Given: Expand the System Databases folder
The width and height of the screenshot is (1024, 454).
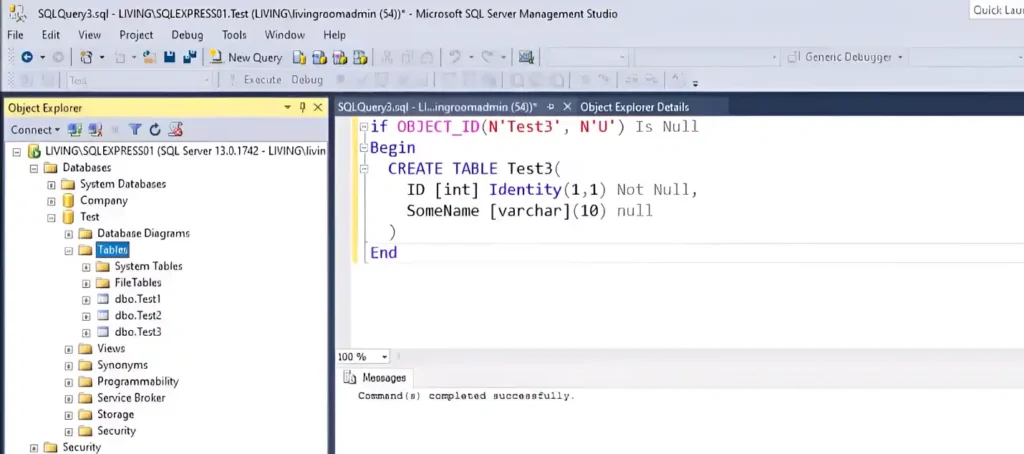Looking at the screenshot, I should [51, 184].
